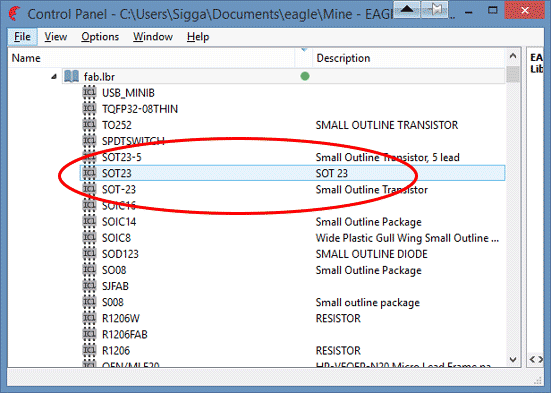Select the SJFAB package entry
The width and height of the screenshot is (551, 393).
click(115, 286)
